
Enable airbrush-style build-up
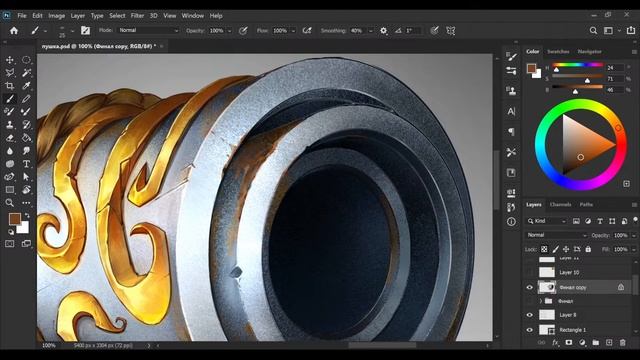[x=307, y=31]
